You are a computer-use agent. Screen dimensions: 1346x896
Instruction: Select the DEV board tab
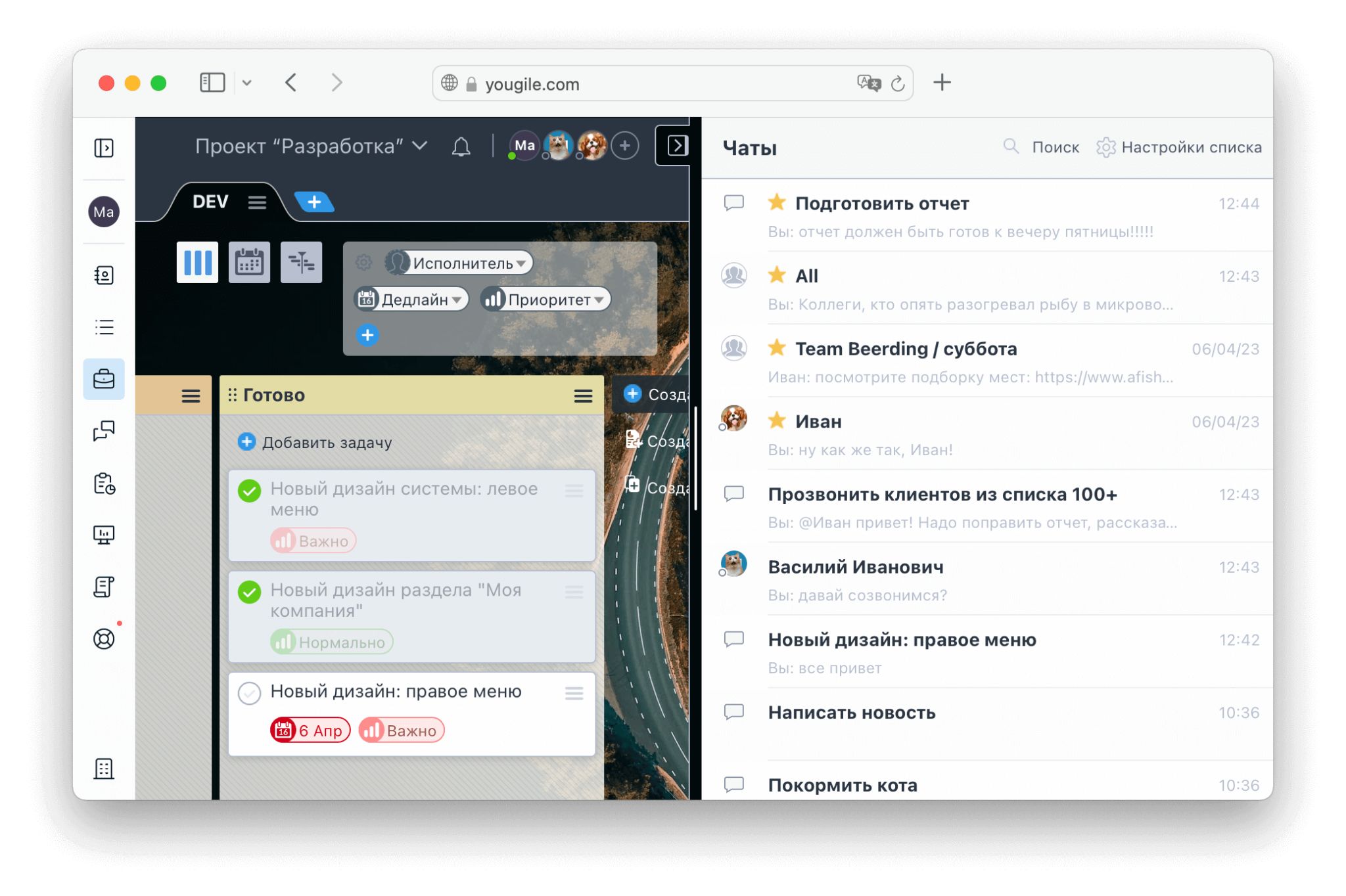210,202
